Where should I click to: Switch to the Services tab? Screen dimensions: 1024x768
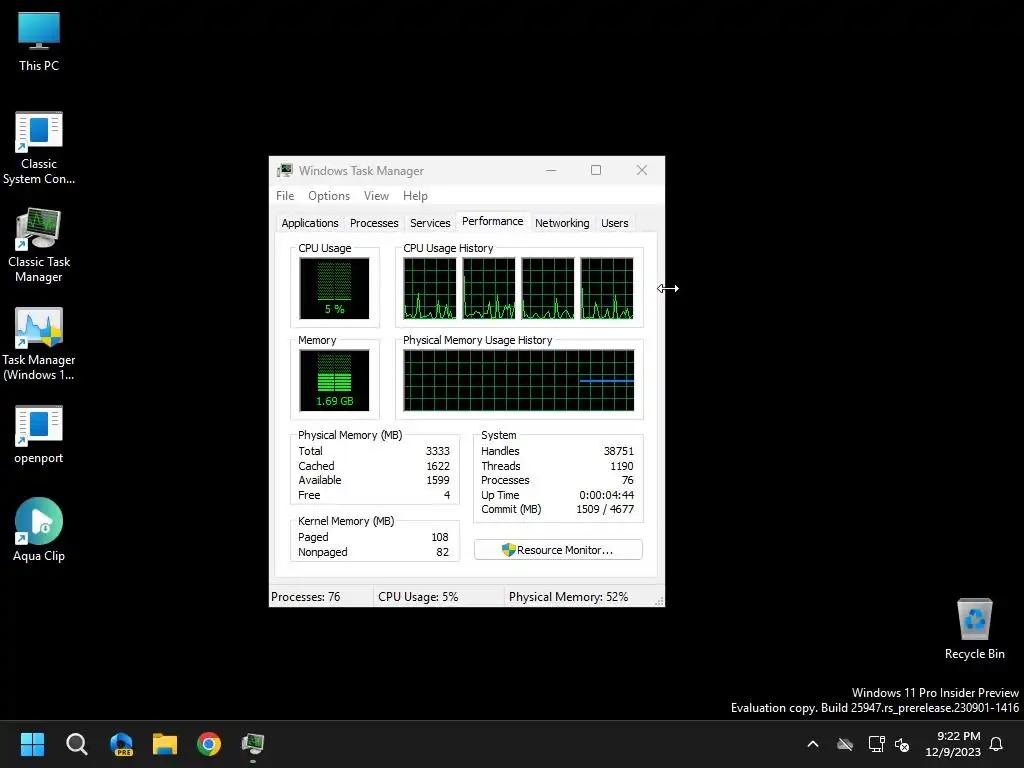pyautogui.click(x=430, y=223)
